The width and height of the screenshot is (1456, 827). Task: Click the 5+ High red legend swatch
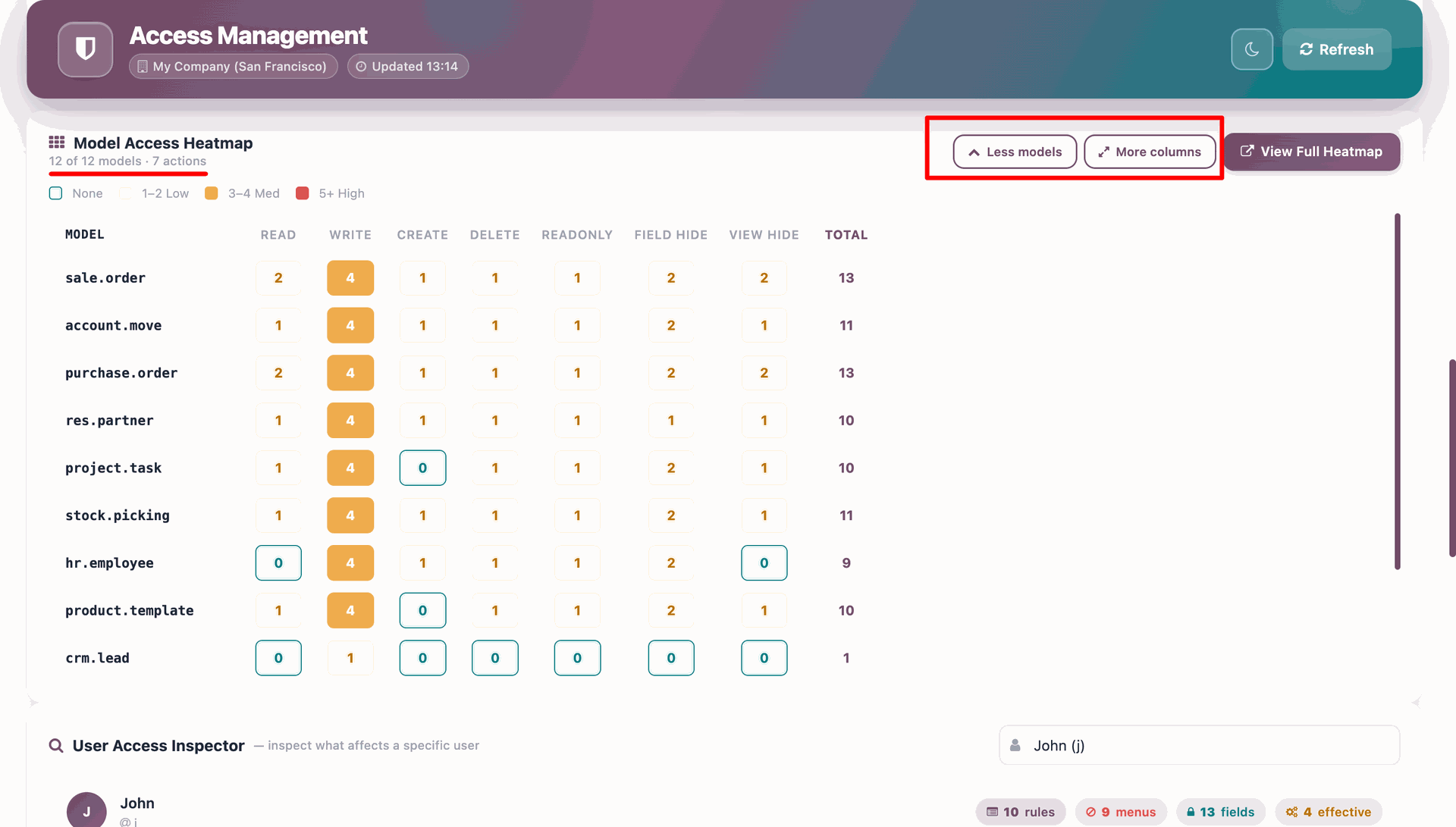click(x=302, y=193)
